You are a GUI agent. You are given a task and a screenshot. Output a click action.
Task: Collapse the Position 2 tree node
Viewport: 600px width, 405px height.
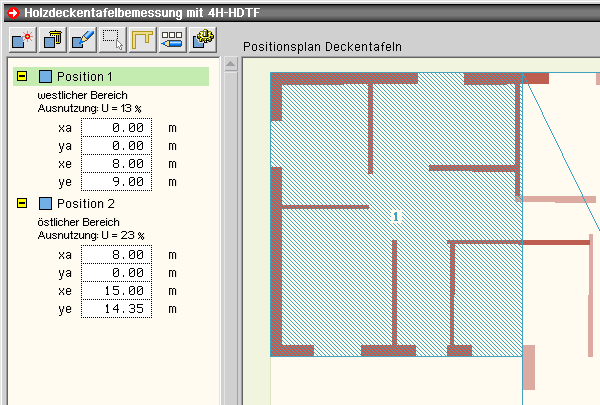click(x=22, y=204)
